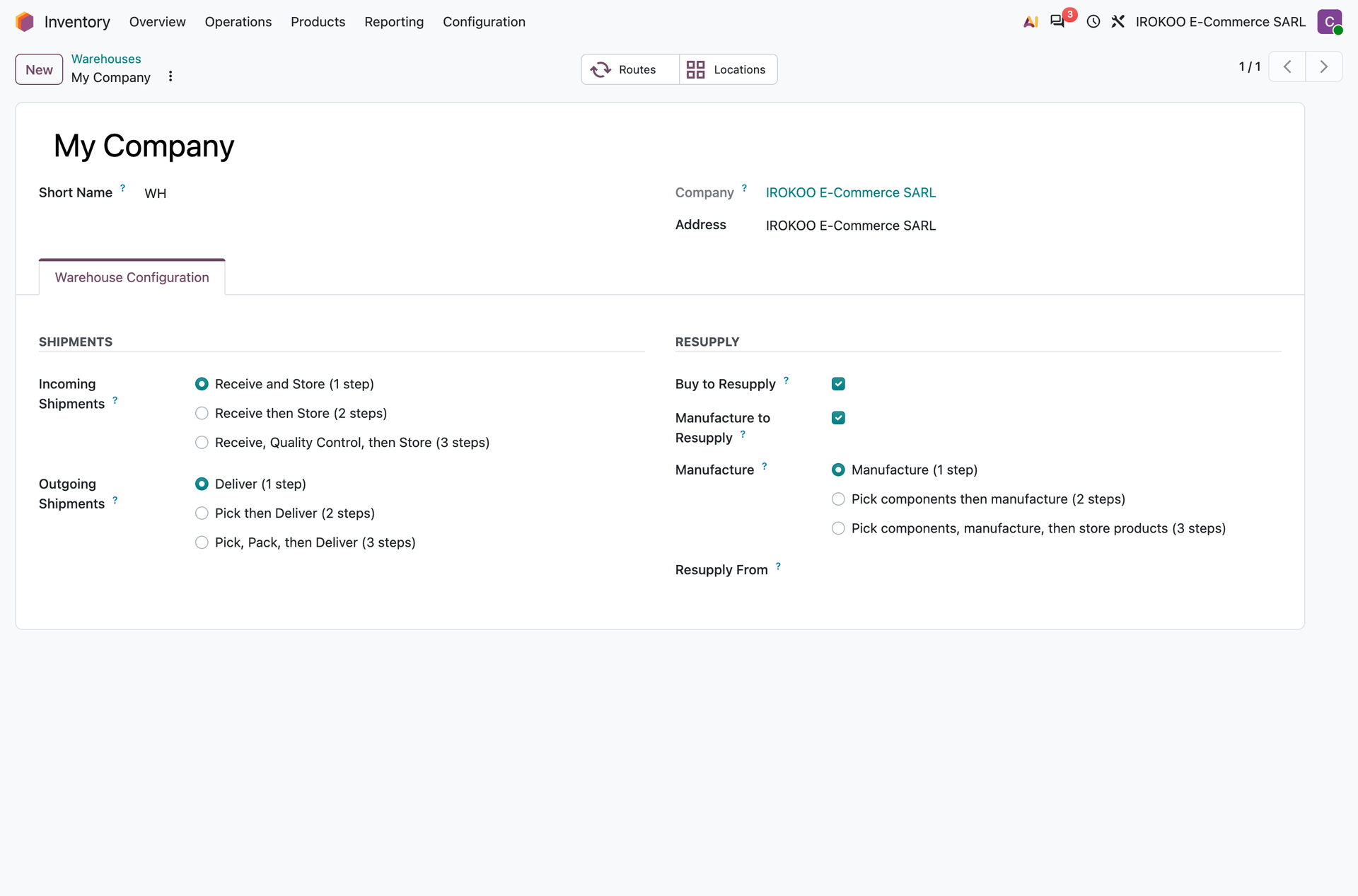Screen dimensions: 1358x896
Task: Open the activities clock icon
Action: point(1093,22)
